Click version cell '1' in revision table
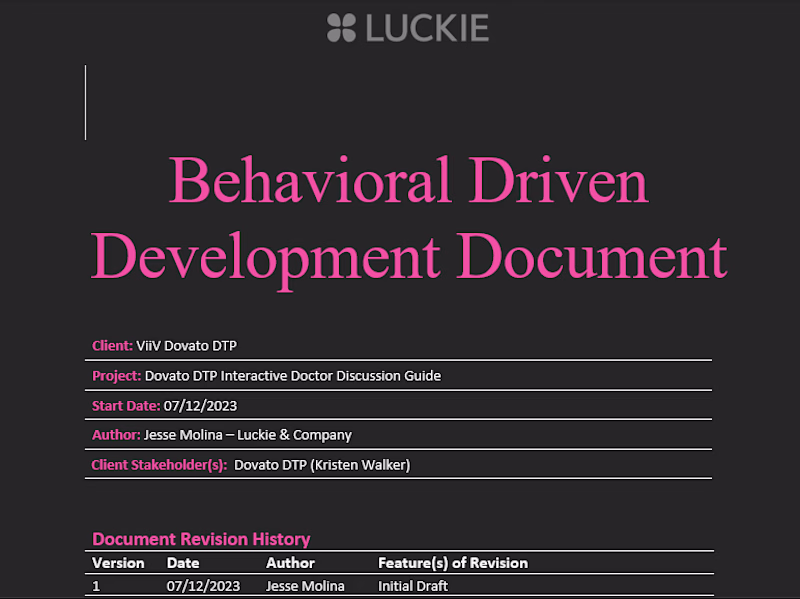The height and width of the screenshot is (599, 800). (x=96, y=586)
